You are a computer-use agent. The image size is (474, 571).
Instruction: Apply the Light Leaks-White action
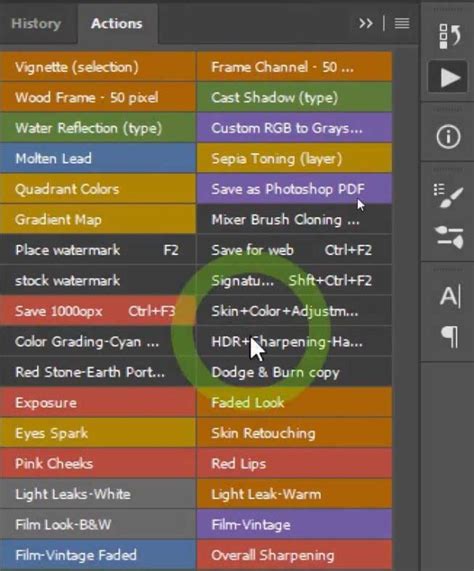coord(98,494)
